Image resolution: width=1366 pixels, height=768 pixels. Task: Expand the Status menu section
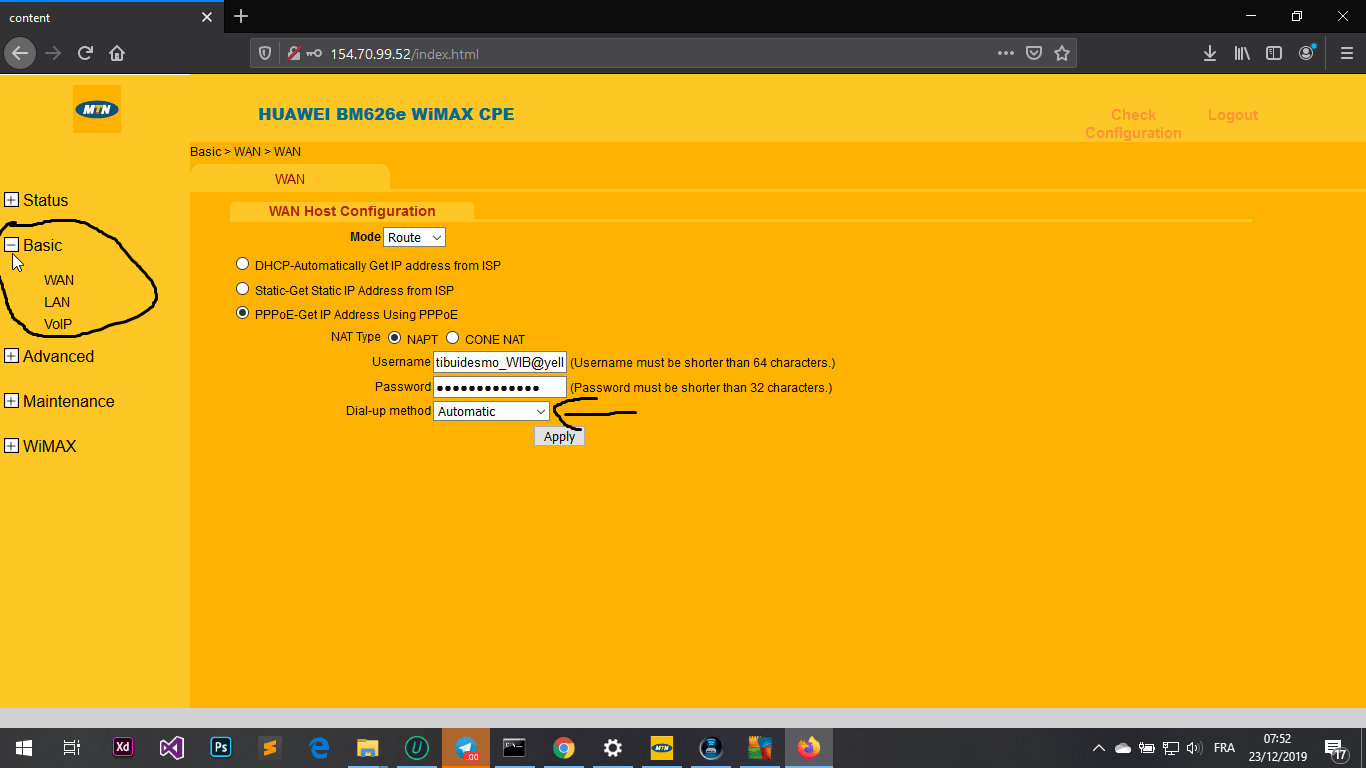click(12, 200)
